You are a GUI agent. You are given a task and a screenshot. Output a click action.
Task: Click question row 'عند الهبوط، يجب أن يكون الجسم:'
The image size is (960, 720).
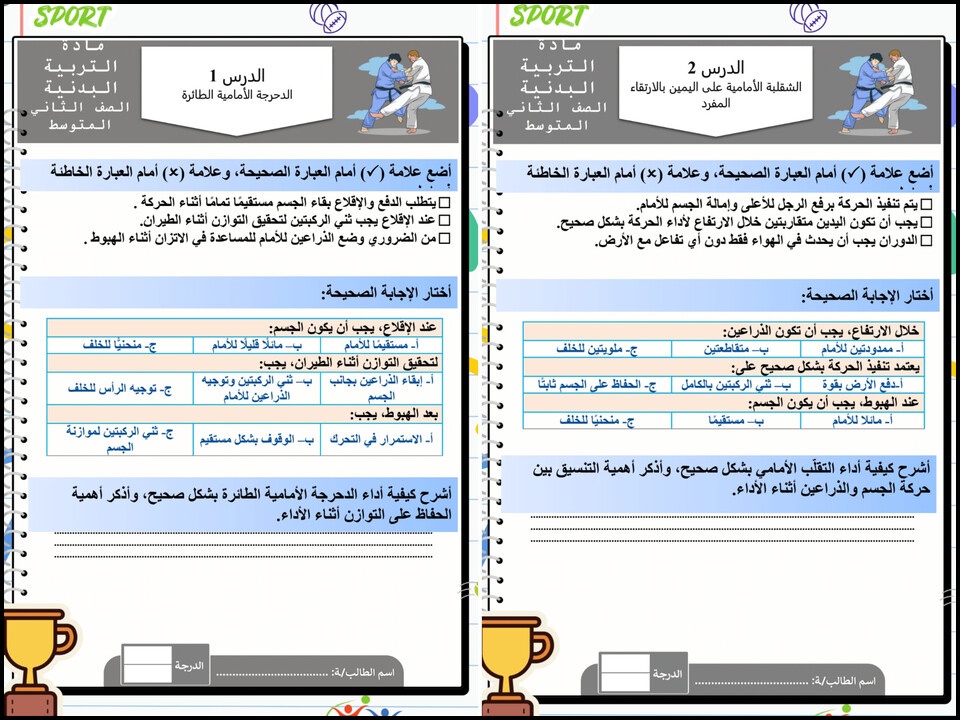pyautogui.click(x=724, y=403)
